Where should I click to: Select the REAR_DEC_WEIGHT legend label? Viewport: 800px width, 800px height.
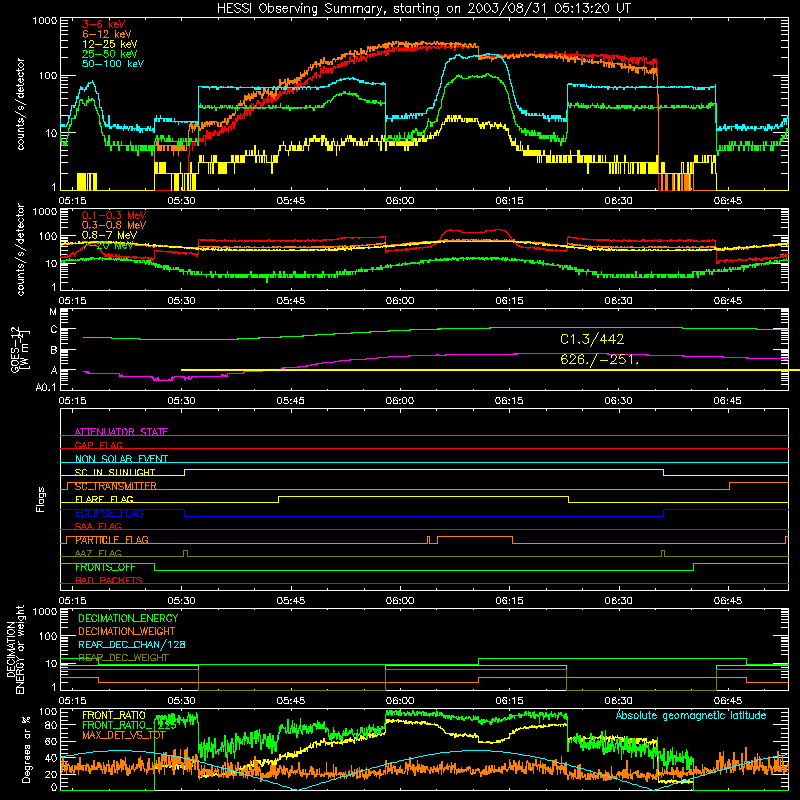click(123, 658)
